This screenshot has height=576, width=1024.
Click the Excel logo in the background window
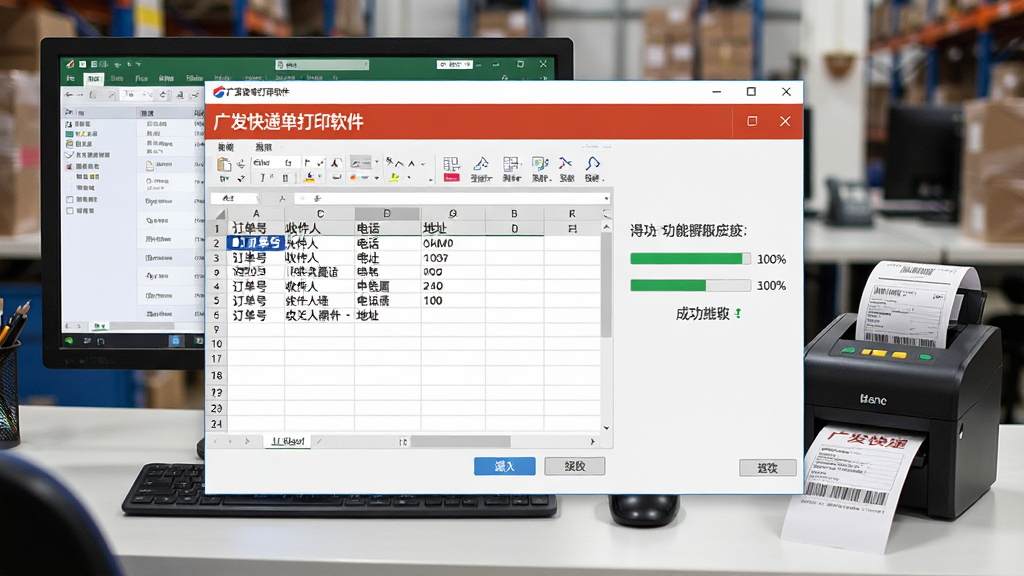(70, 64)
